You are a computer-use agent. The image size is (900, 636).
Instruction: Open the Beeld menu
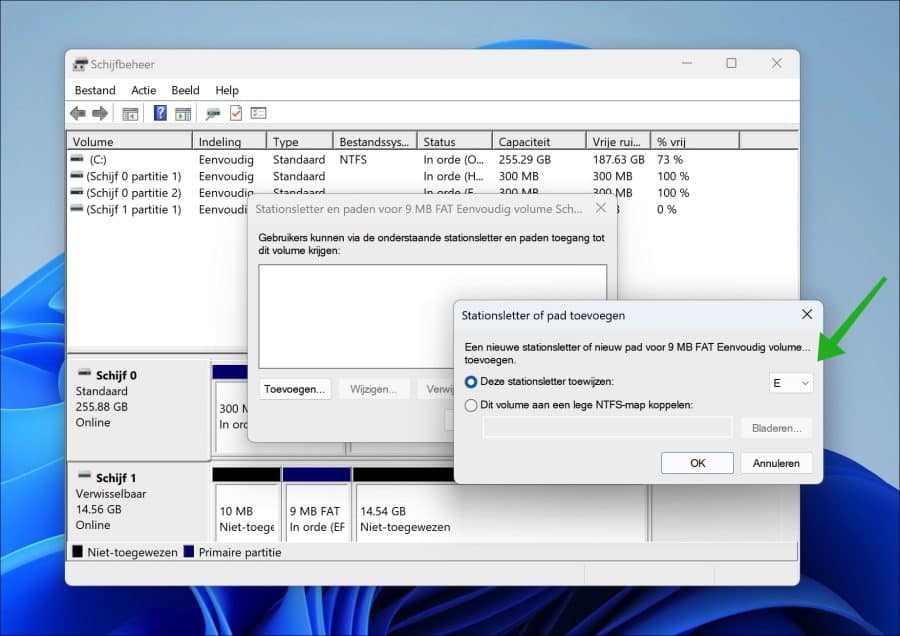point(185,90)
